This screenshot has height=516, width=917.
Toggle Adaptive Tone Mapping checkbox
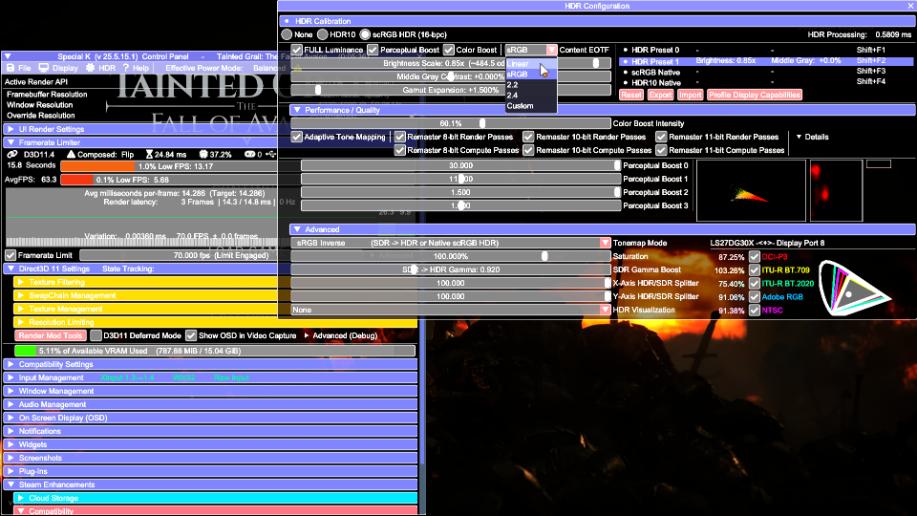click(297, 137)
